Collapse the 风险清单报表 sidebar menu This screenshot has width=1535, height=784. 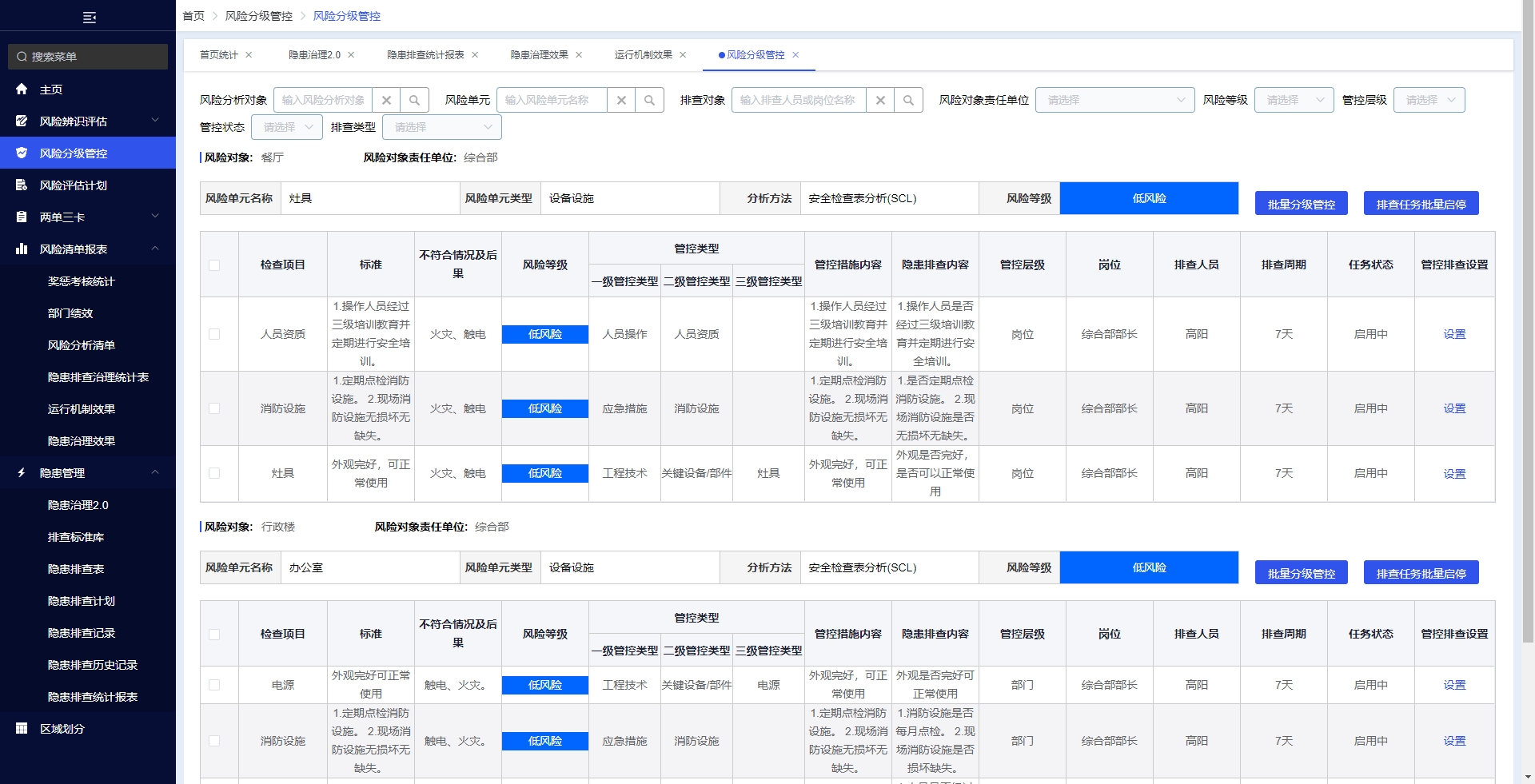[x=155, y=249]
